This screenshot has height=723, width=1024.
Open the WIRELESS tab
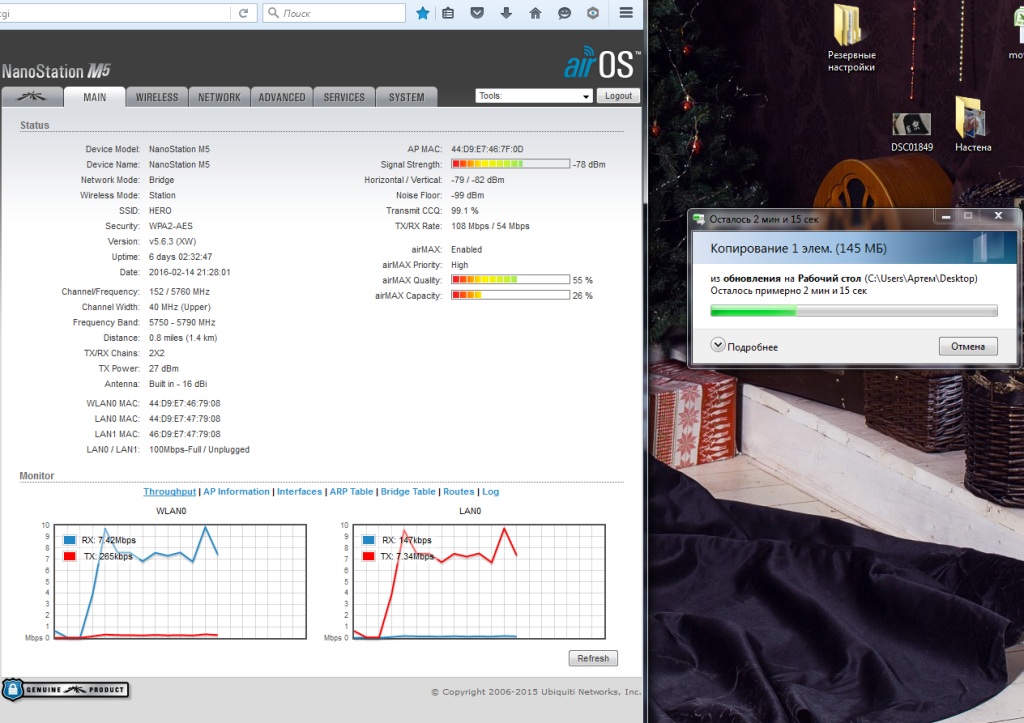click(x=157, y=97)
